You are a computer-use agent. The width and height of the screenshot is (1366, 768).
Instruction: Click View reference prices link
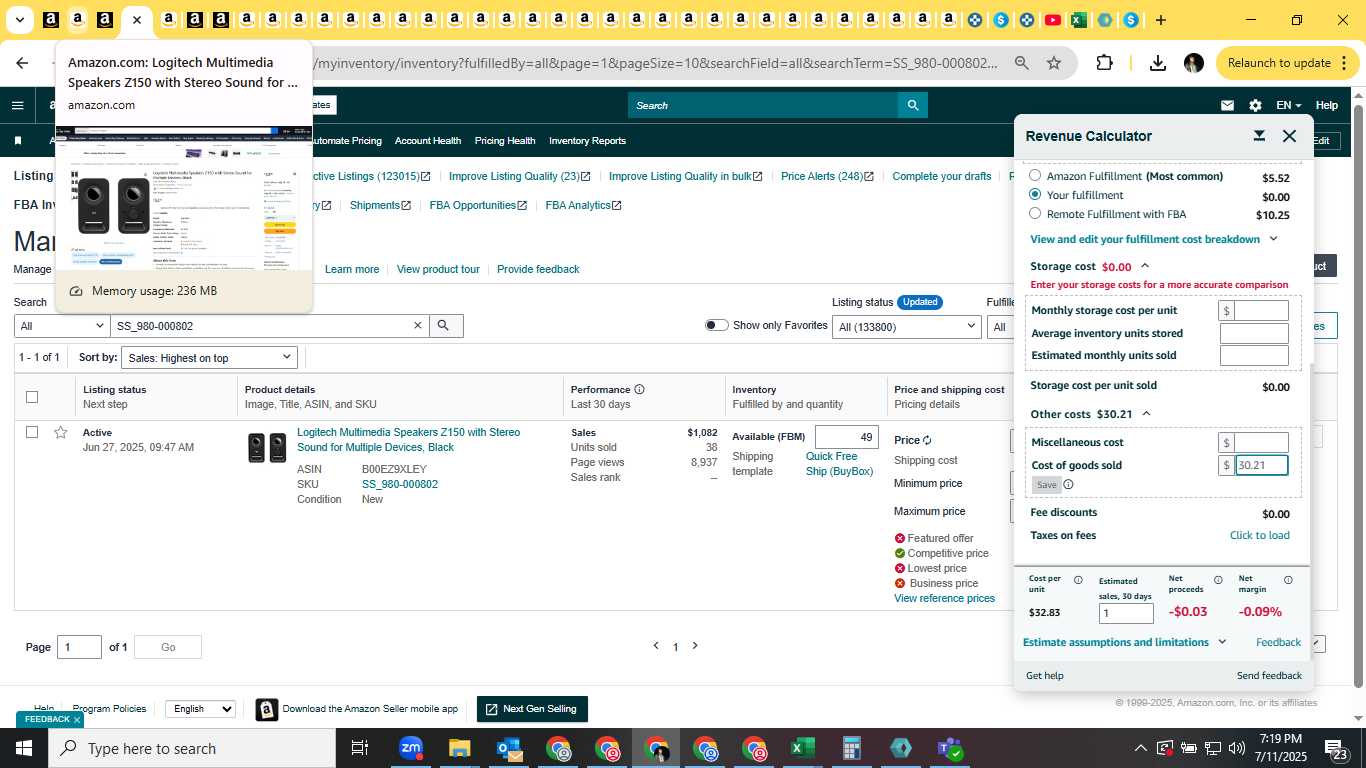coord(944,598)
